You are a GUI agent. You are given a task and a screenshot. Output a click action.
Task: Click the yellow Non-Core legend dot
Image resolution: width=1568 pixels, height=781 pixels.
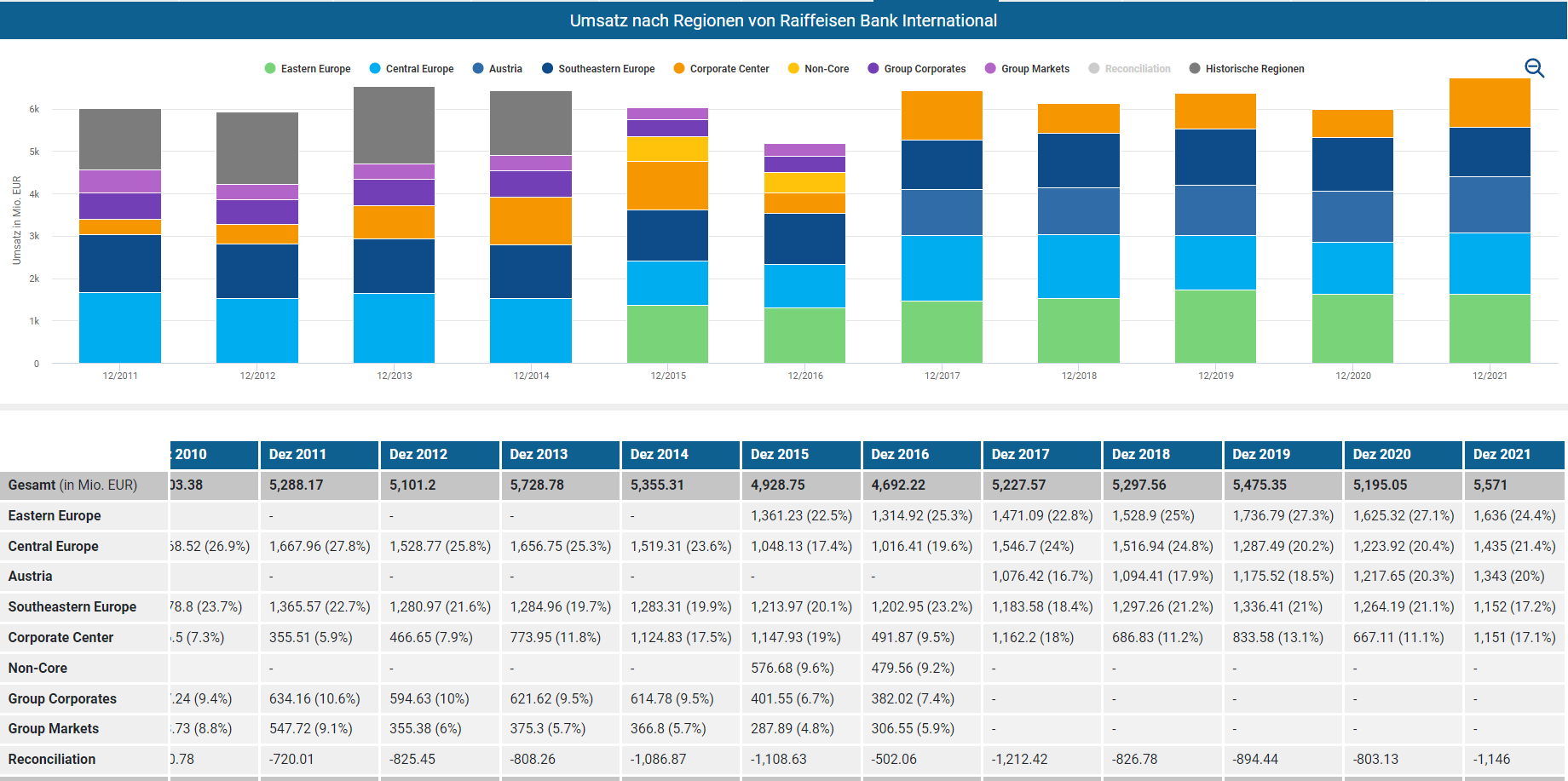click(794, 69)
